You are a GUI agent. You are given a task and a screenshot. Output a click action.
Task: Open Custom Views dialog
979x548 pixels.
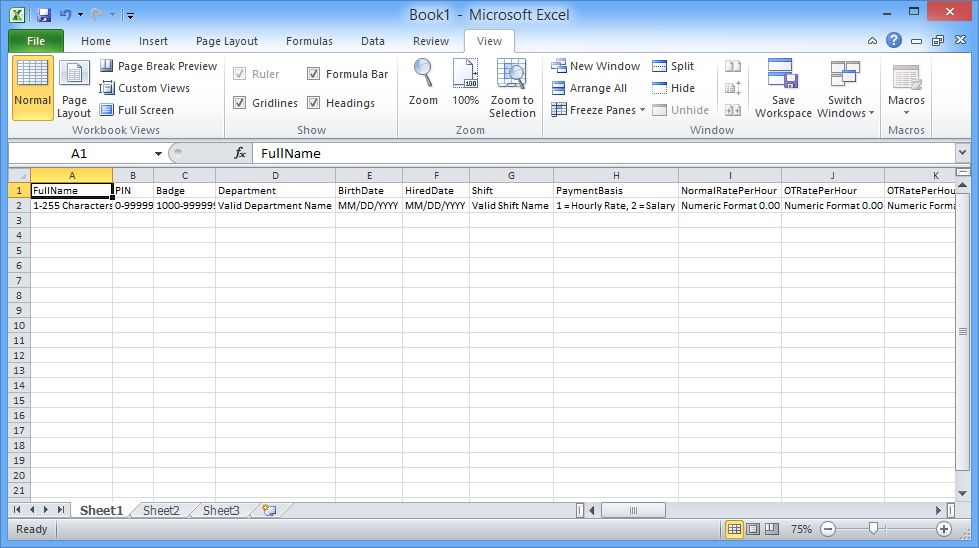click(145, 88)
